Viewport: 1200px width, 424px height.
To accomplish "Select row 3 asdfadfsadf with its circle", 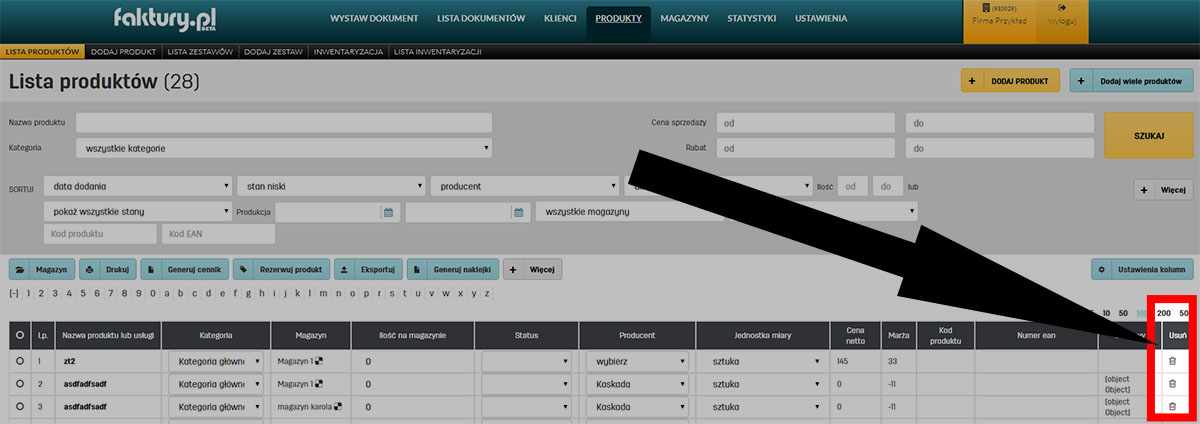I will (20, 407).
